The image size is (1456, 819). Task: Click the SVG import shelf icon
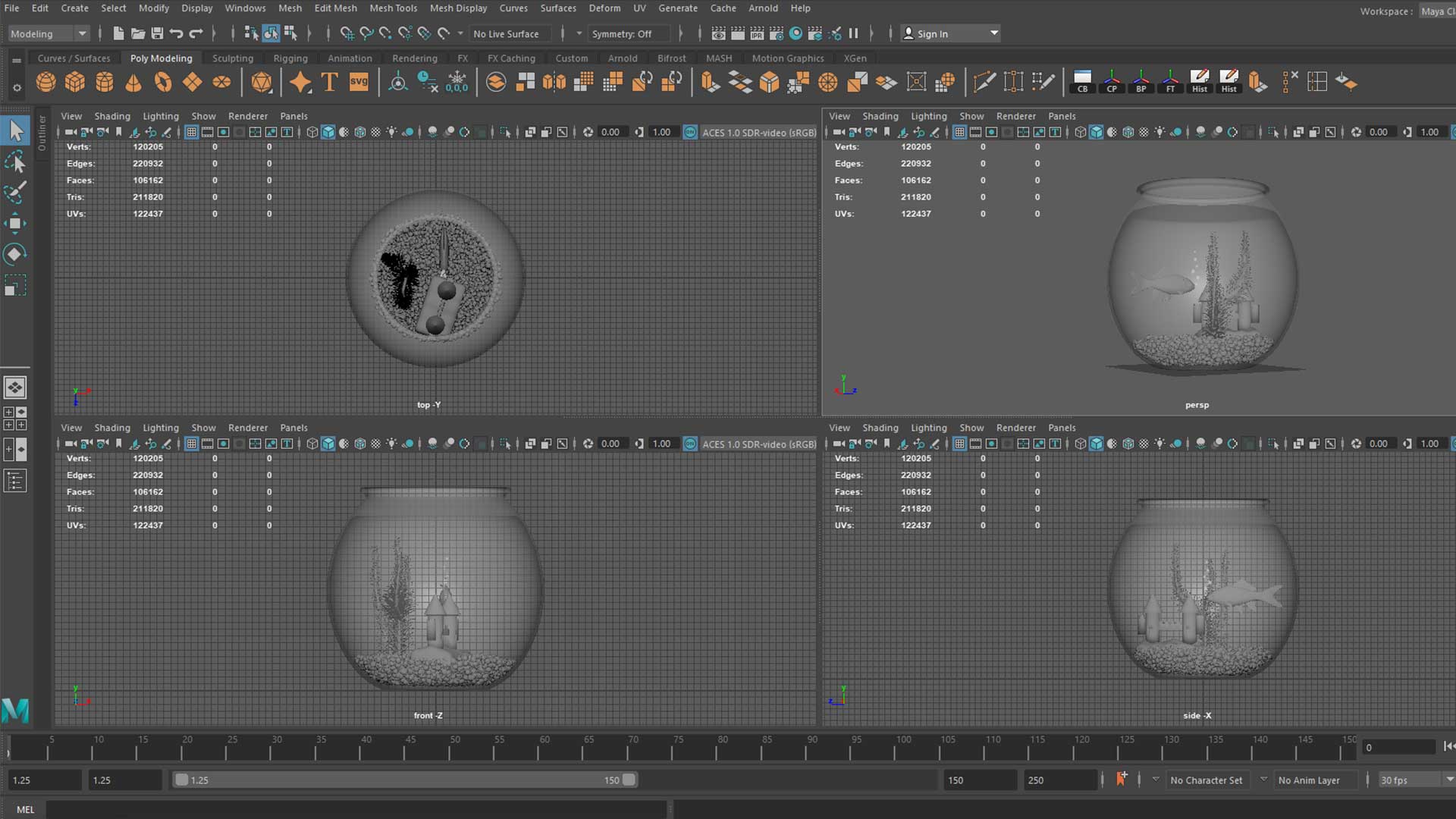pyautogui.click(x=359, y=82)
